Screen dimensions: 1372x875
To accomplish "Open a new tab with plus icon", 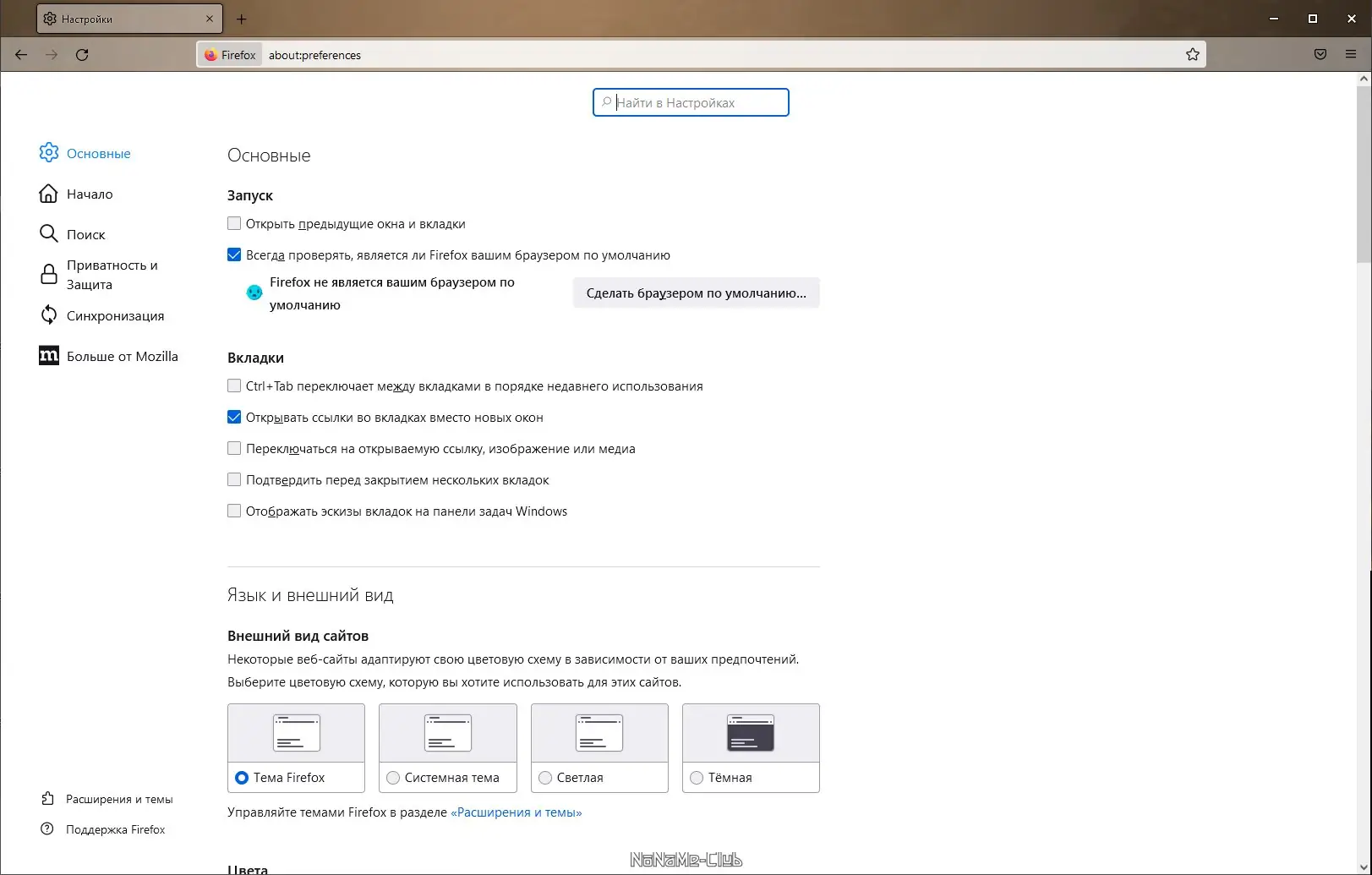I will click(242, 19).
